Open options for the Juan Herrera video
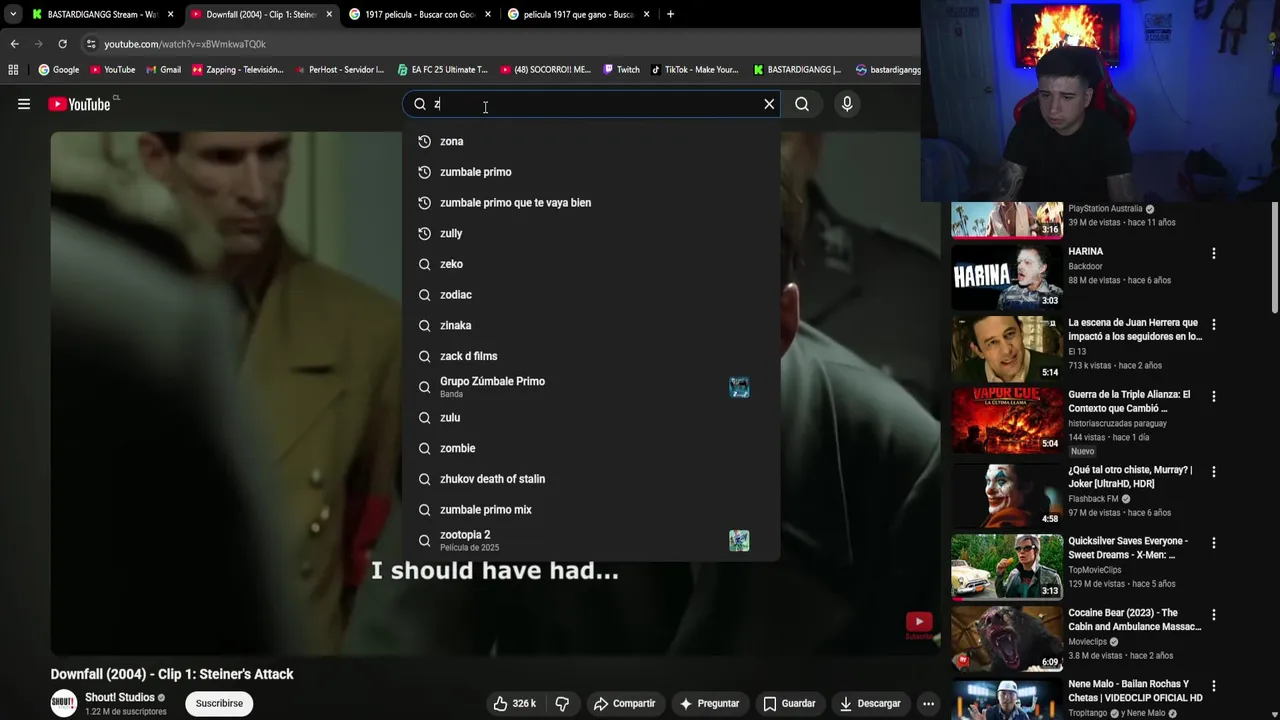Screen dimensions: 1280x720 pos(1214,325)
